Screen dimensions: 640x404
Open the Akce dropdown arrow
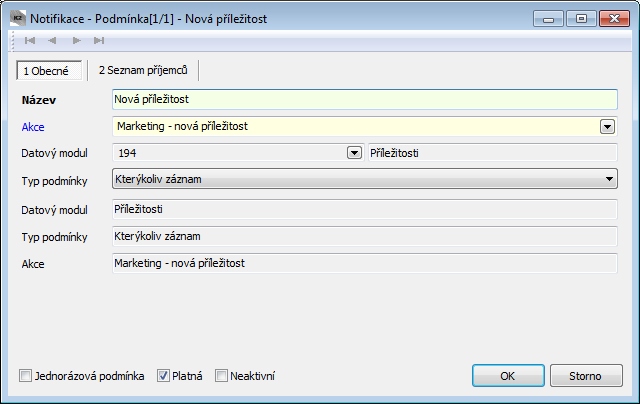coord(607,127)
